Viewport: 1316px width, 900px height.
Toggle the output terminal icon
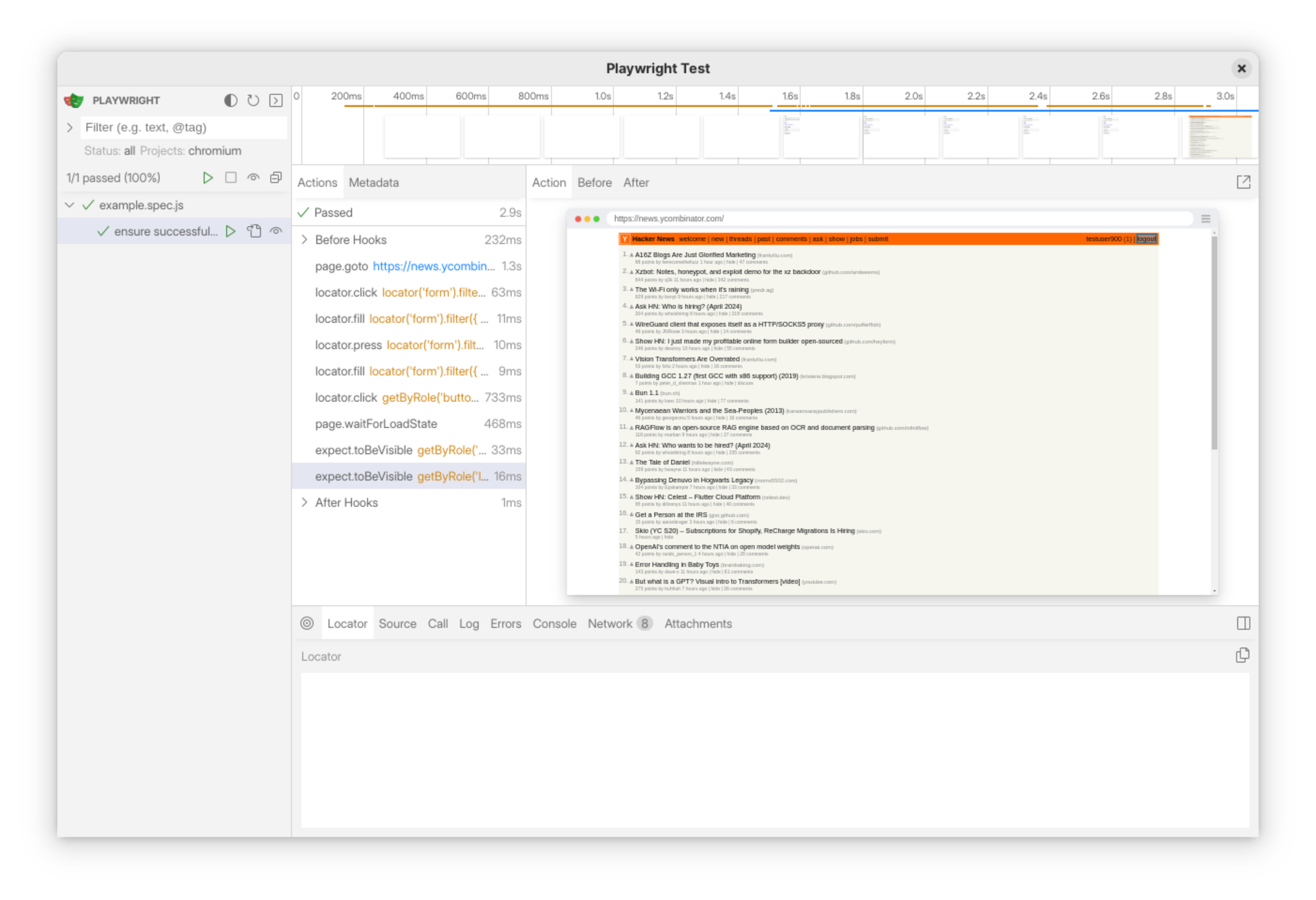276,100
